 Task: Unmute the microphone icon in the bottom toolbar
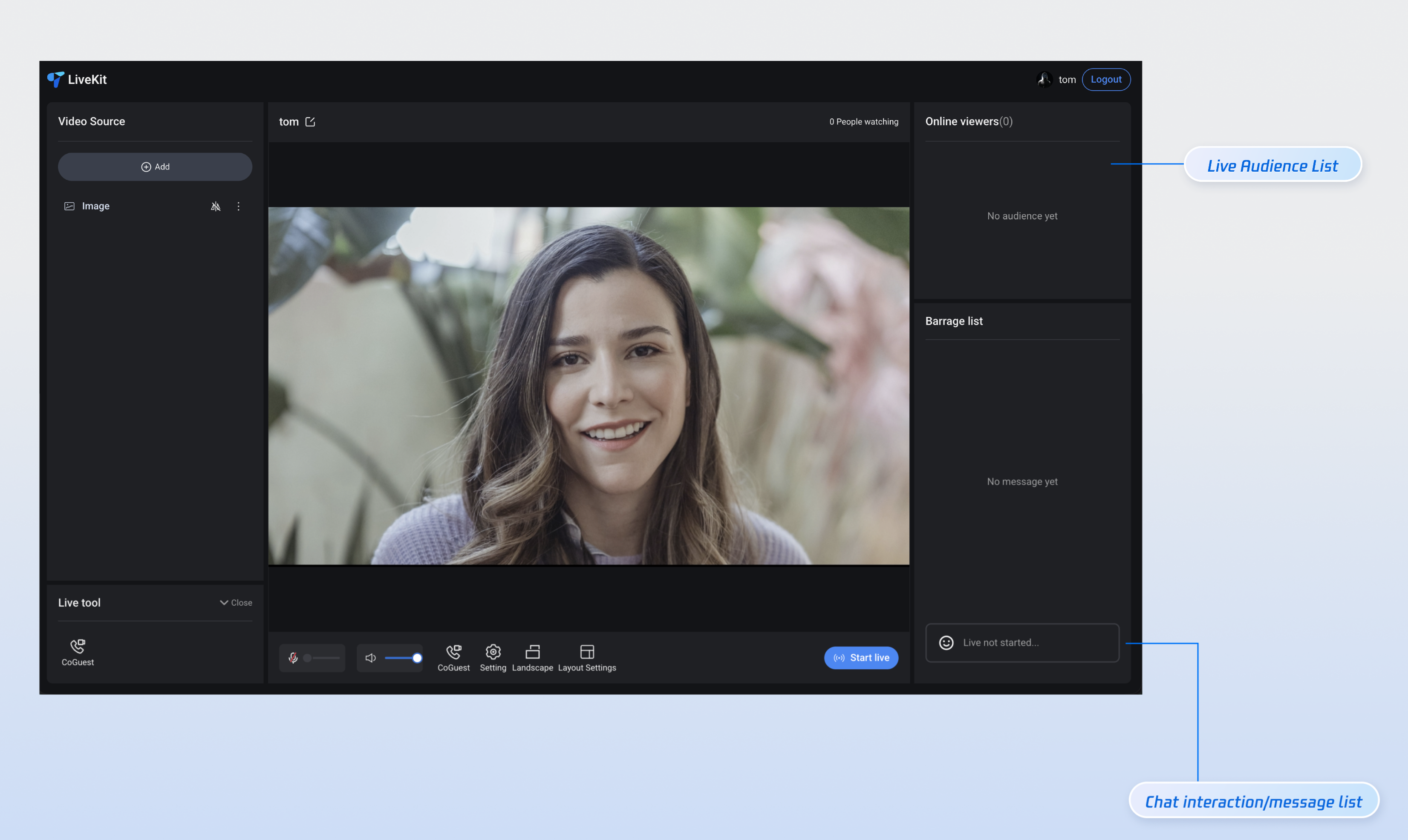click(x=293, y=658)
